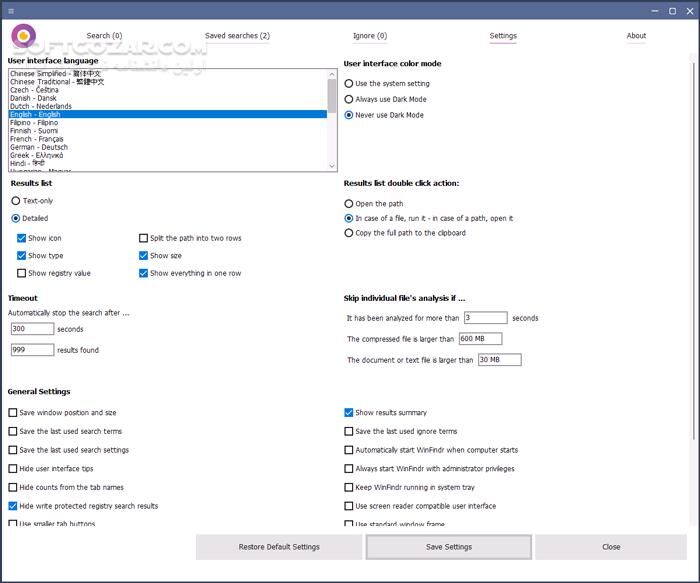Enable Show registry value checkbox
The image size is (700, 583).
click(22, 273)
